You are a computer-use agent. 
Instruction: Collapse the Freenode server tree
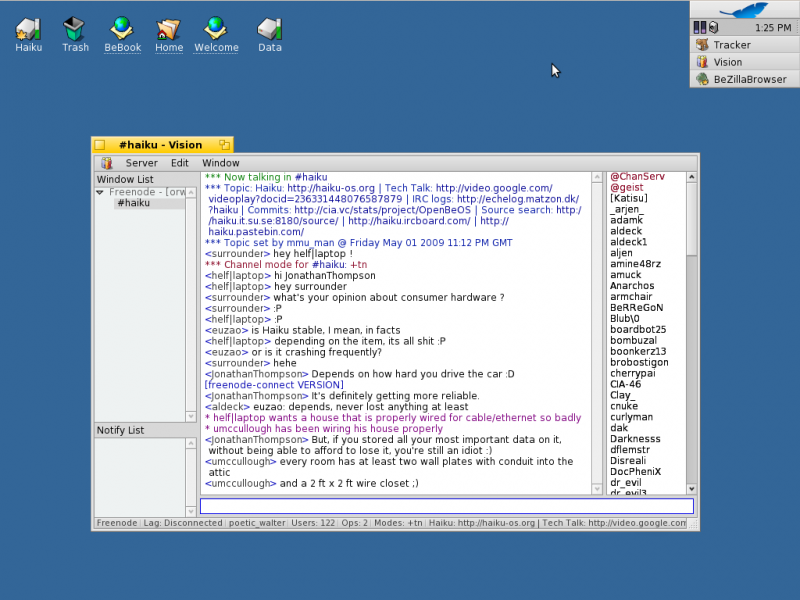tap(100, 192)
